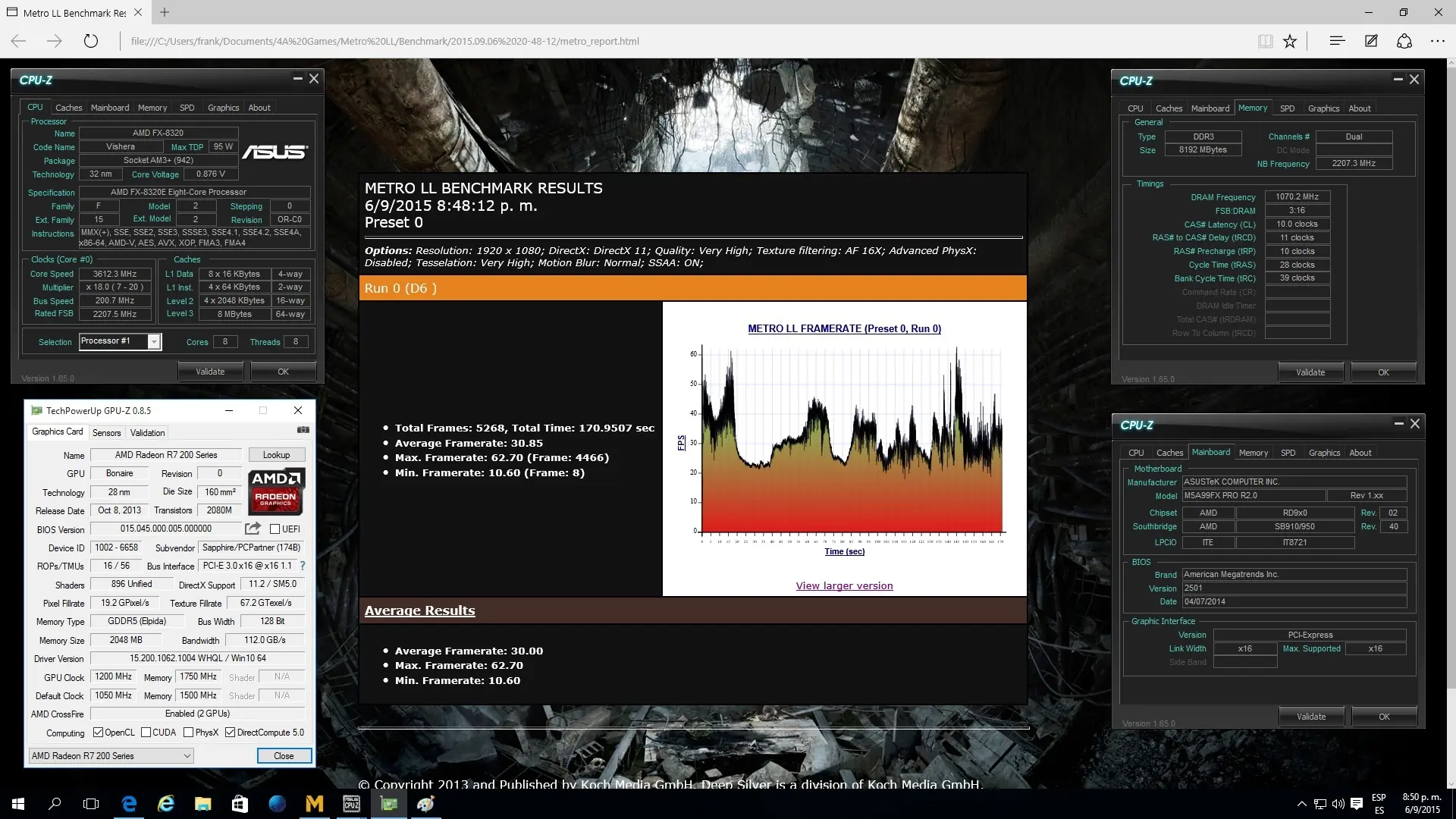Open Task View on the taskbar
1456x819 pixels.
(x=91, y=804)
